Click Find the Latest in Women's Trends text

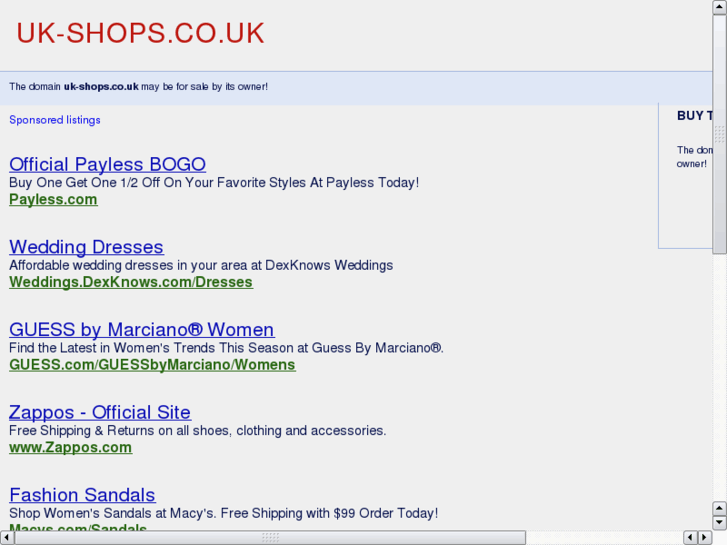226,348
